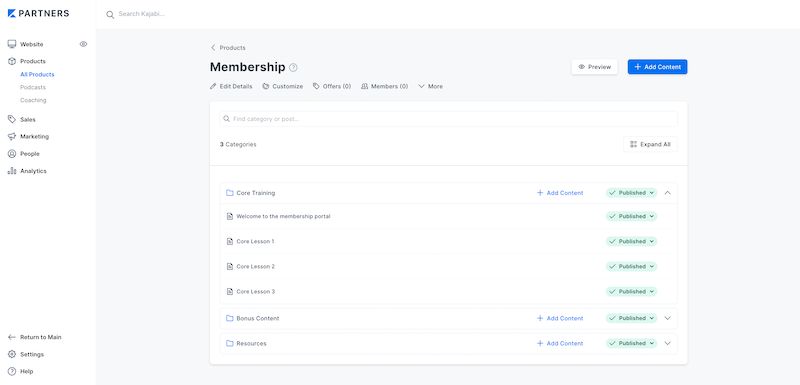Open the Analytics menu item
This screenshot has height=385, width=800.
pyautogui.click(x=33, y=171)
